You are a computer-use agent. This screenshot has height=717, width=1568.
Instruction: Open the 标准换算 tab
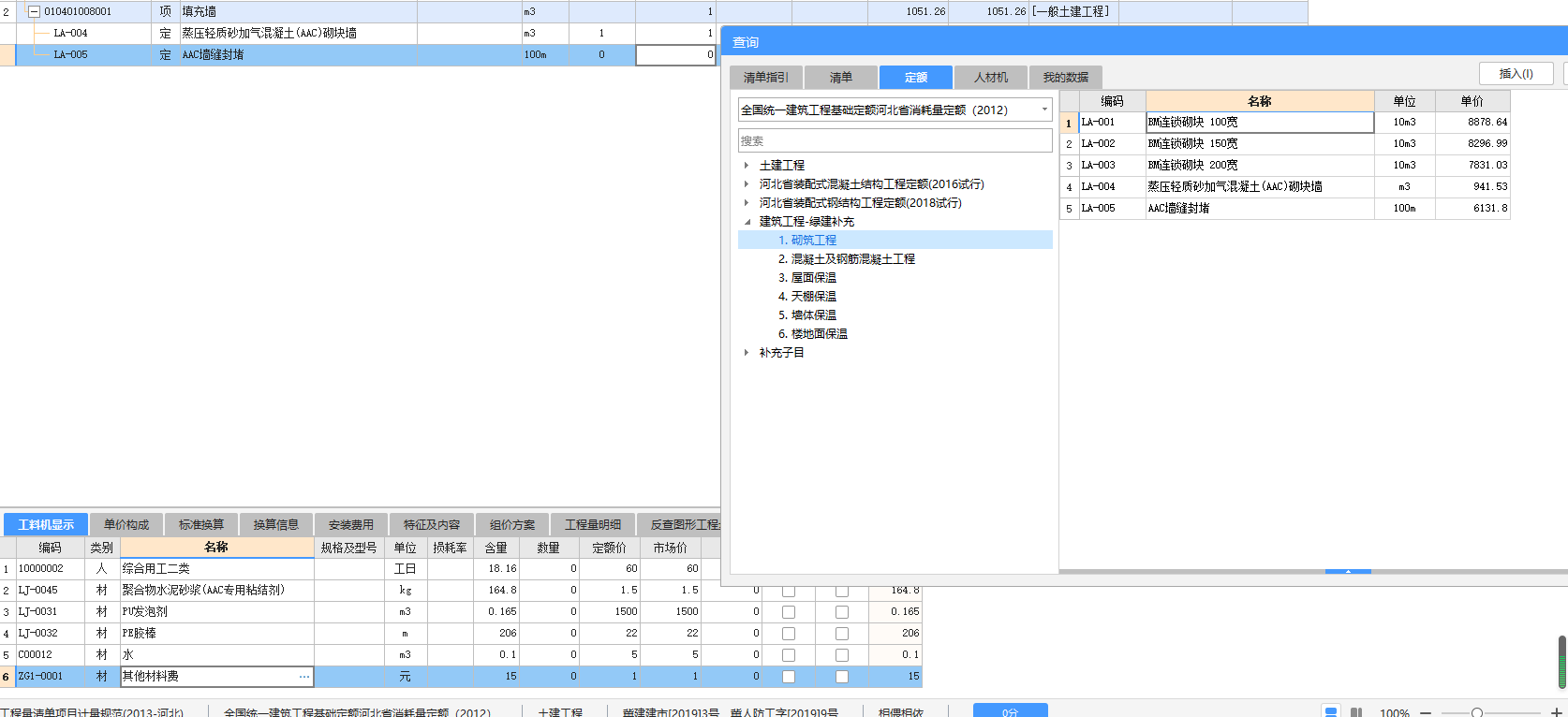pyautogui.click(x=201, y=525)
